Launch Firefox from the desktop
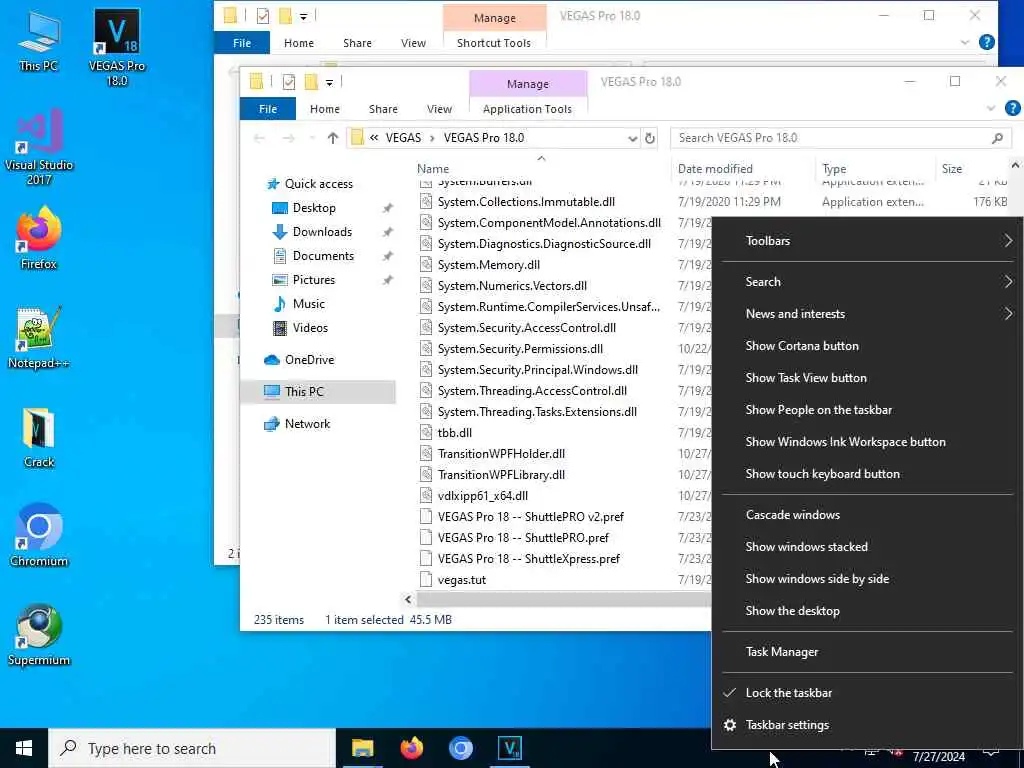 [x=39, y=238]
